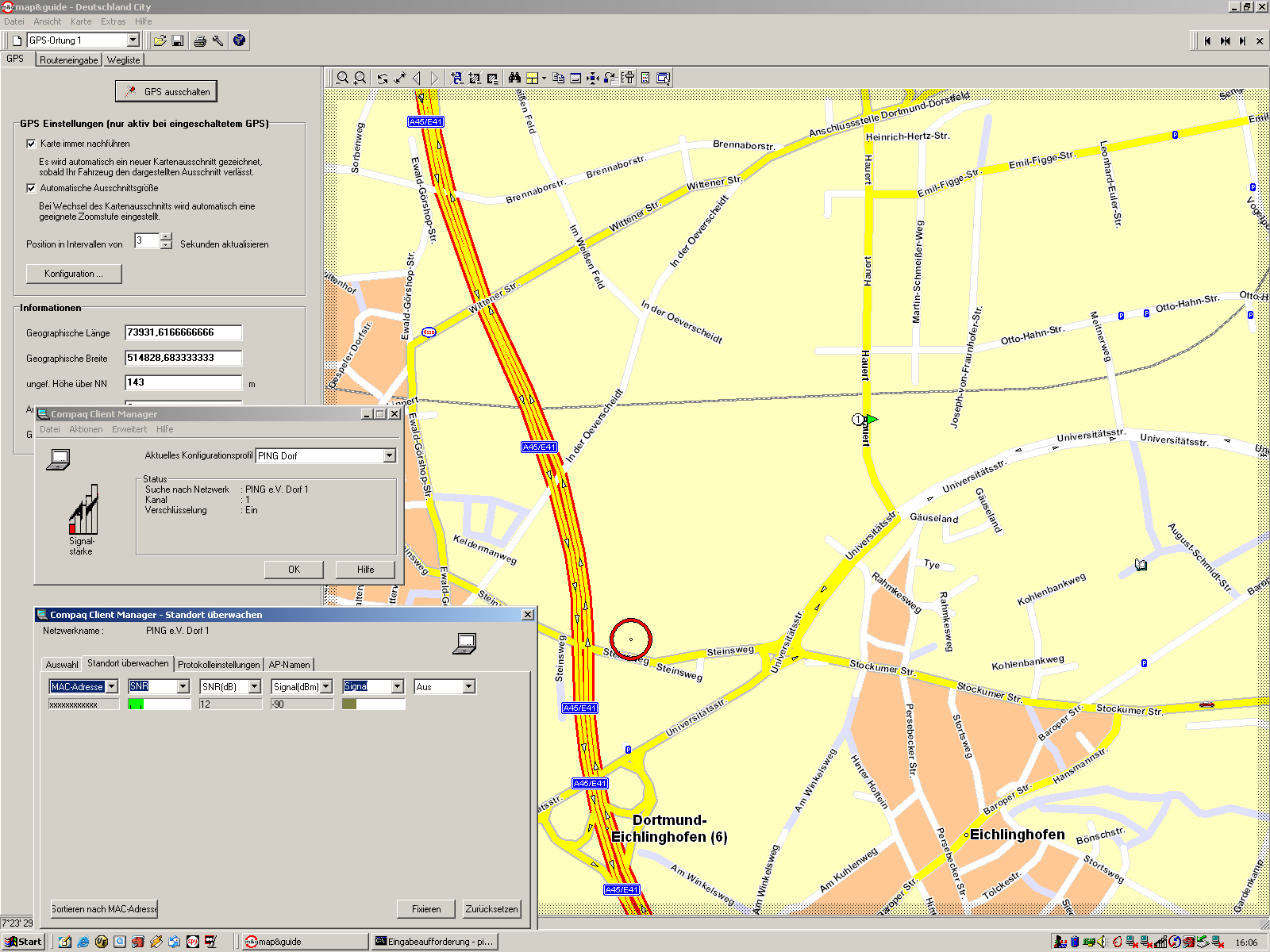This screenshot has height=952, width=1270.
Task: Click the Signalstärke bar icon
Action: point(83,509)
